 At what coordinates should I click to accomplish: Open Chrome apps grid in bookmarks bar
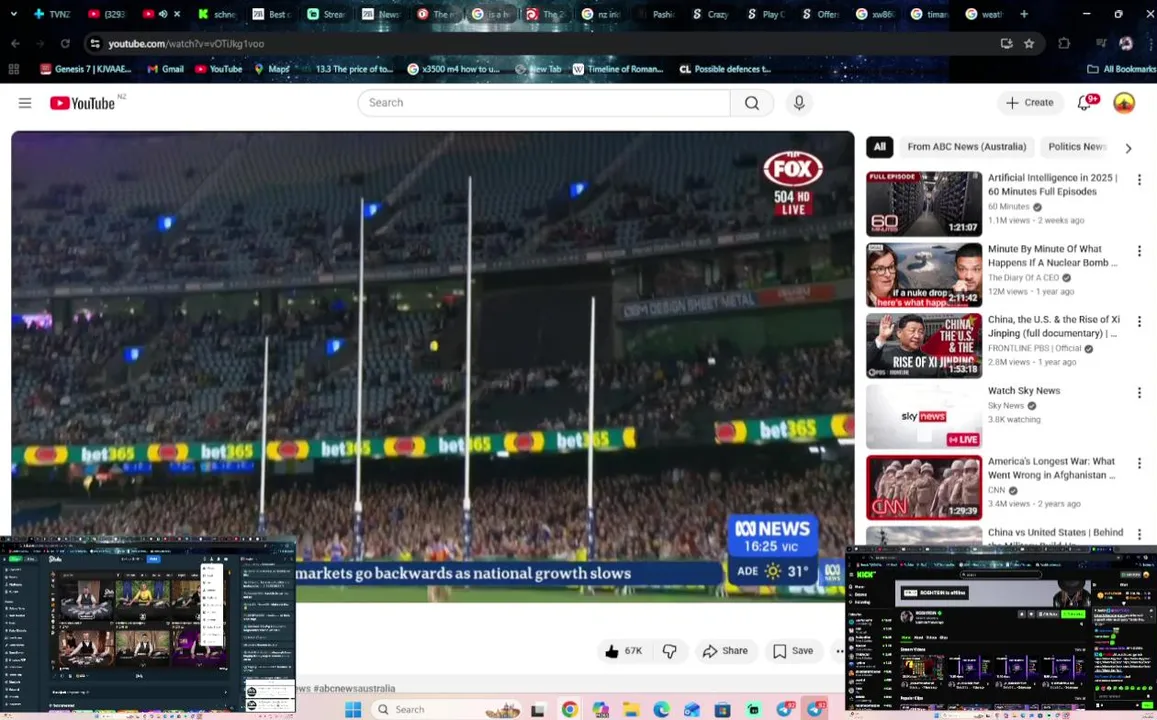pos(13,69)
